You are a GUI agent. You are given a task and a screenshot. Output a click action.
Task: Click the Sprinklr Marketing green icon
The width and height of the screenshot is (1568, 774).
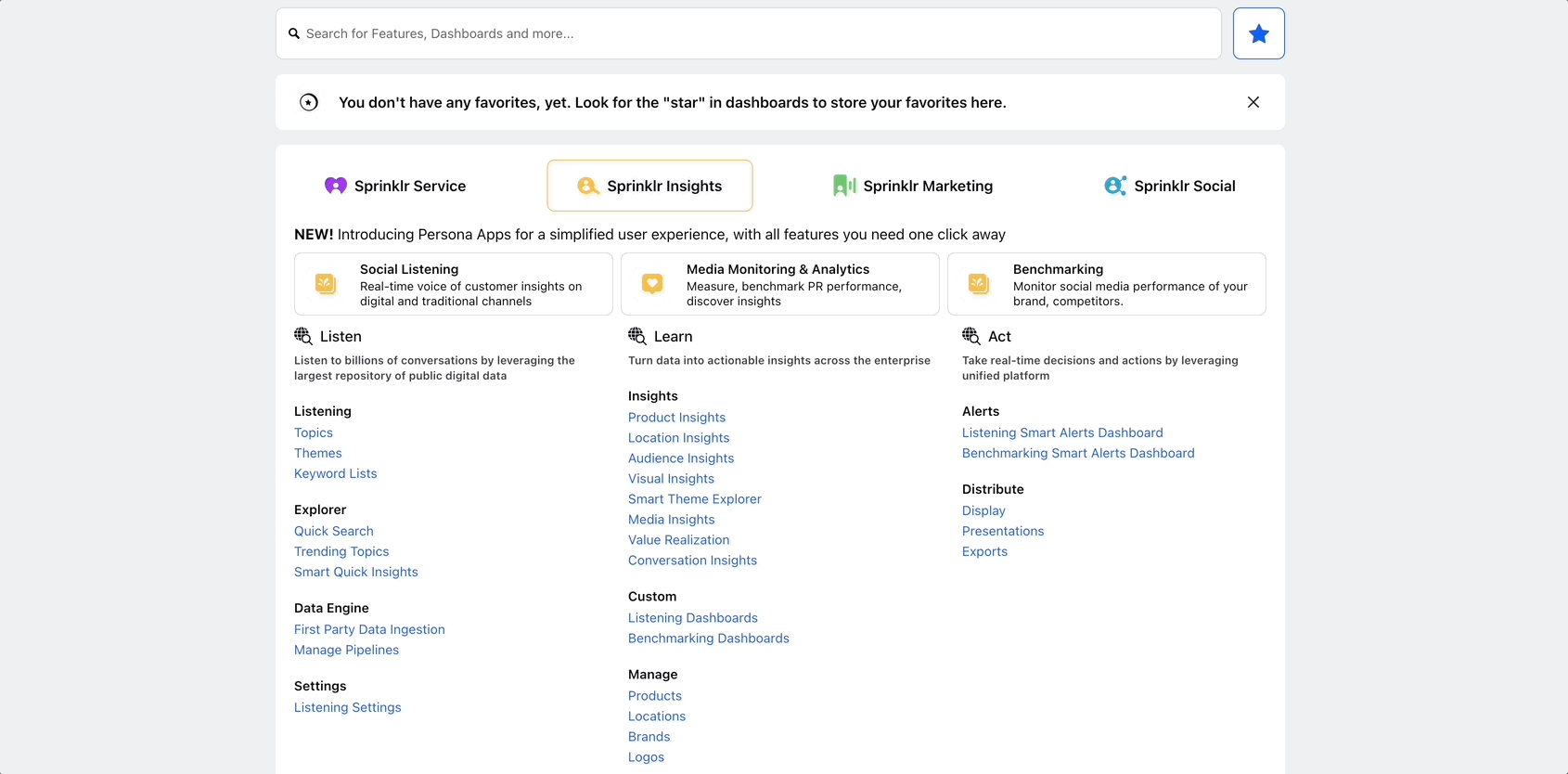tap(844, 186)
